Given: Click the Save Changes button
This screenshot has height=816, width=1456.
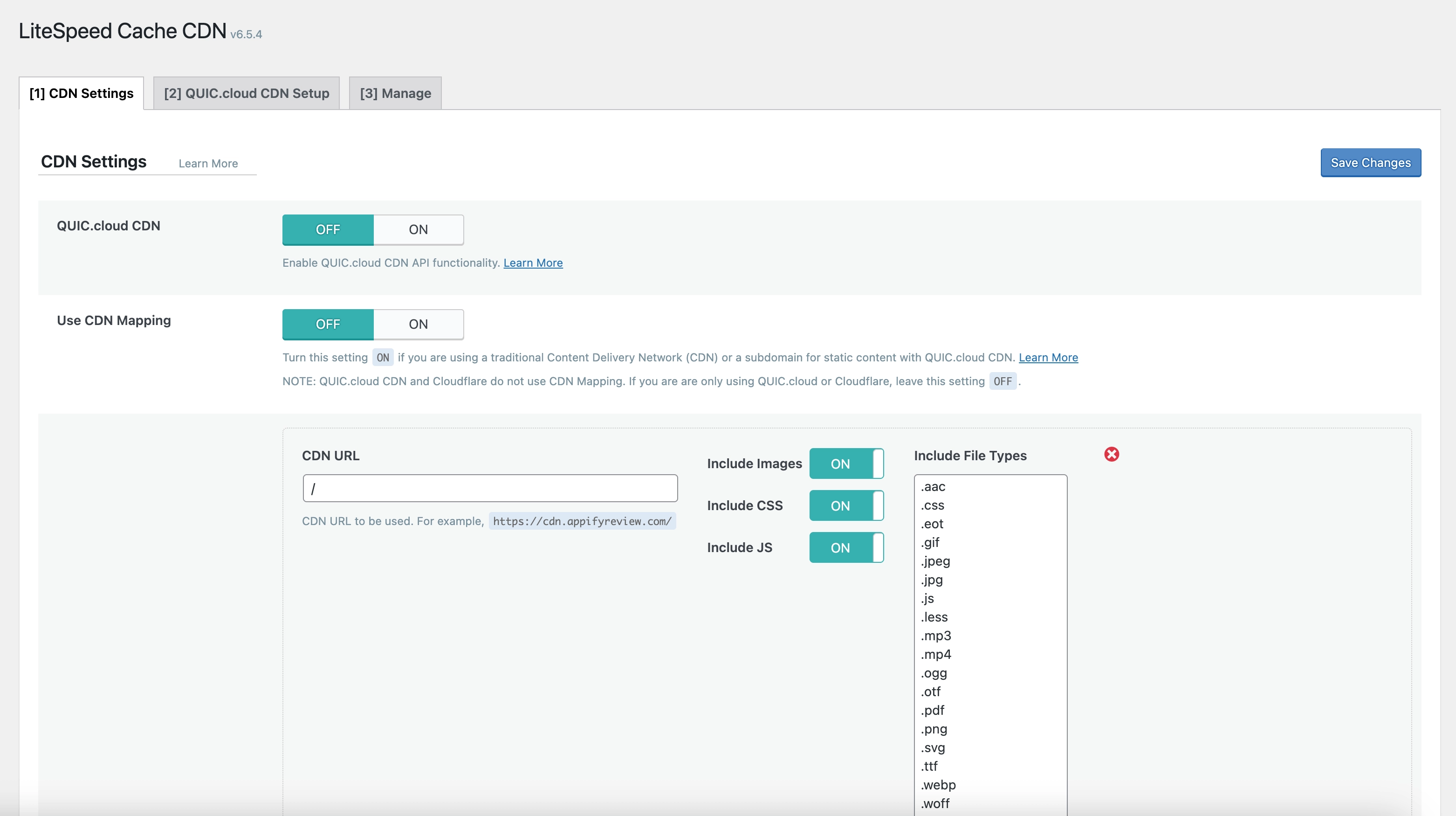Looking at the screenshot, I should (1370, 163).
